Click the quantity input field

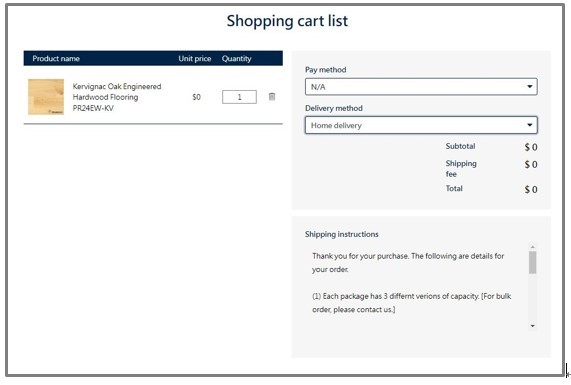(x=239, y=97)
